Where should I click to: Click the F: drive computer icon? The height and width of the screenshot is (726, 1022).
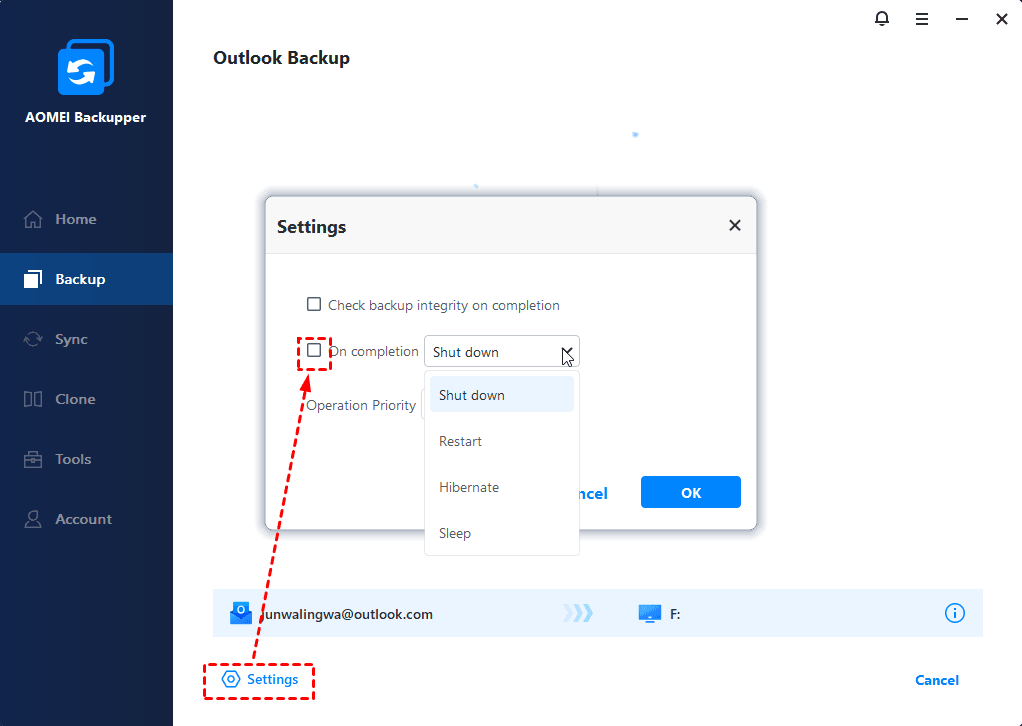(x=650, y=613)
